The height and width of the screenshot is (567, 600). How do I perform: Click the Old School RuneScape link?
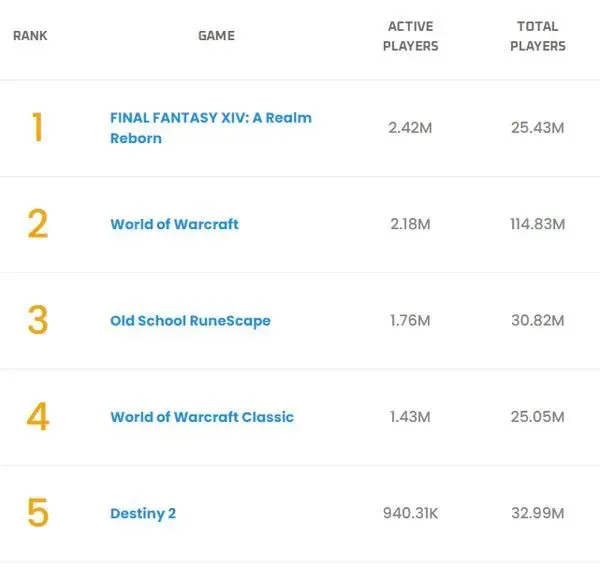click(x=190, y=321)
